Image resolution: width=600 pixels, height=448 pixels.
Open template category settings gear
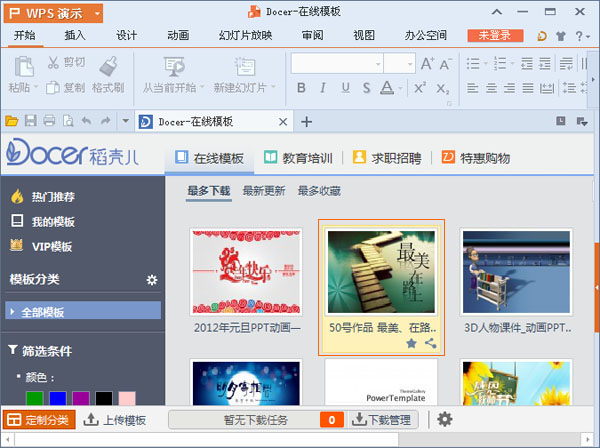(152, 280)
